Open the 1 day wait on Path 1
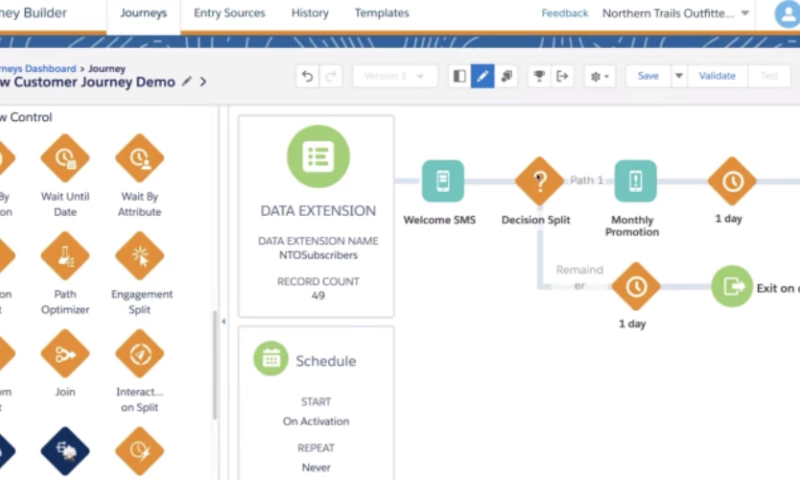 [x=732, y=181]
